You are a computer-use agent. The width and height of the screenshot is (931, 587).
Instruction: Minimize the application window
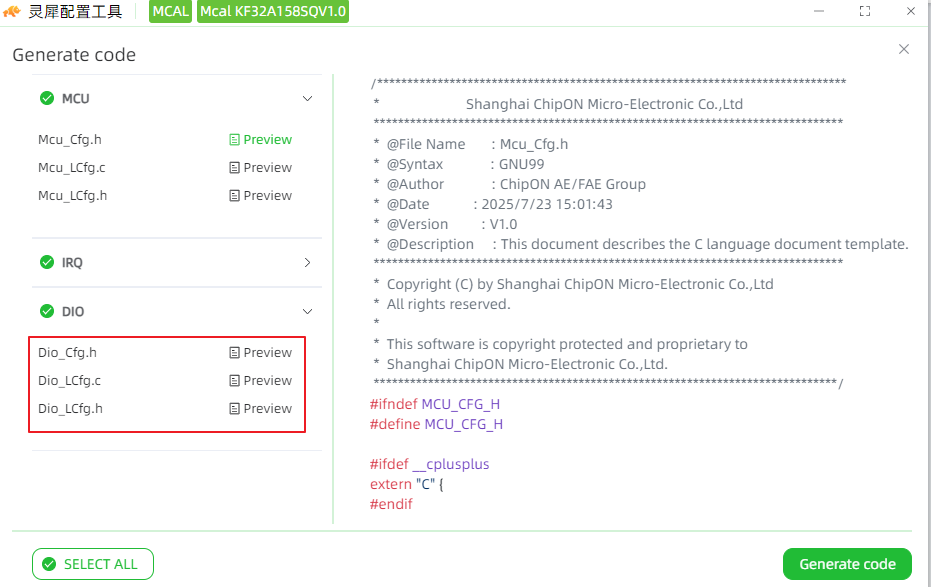coord(819,11)
